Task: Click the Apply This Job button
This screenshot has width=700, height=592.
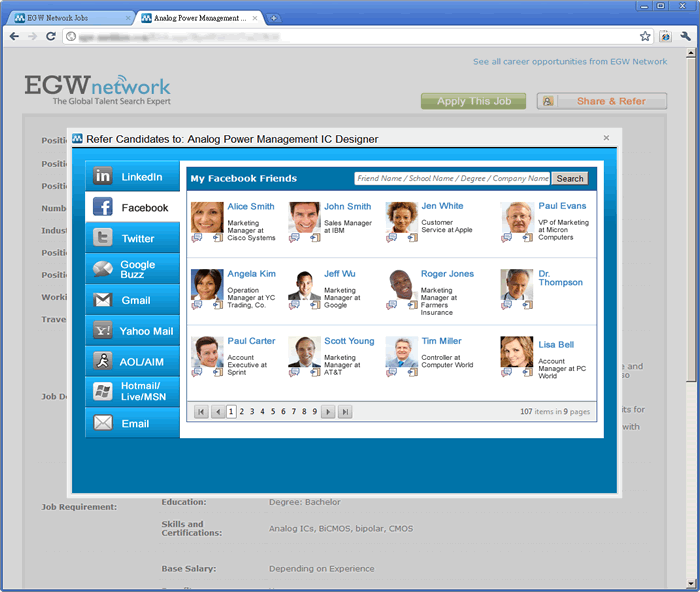Action: click(473, 101)
